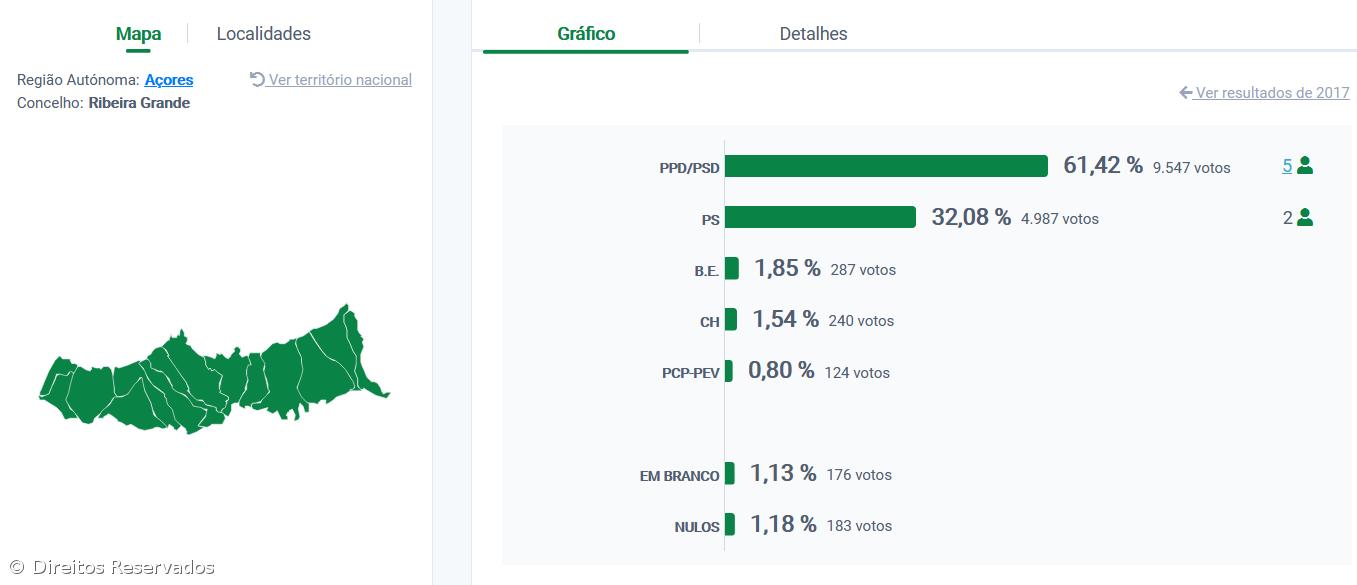Click the PPD/PSD green result bar
Image resolution: width=1357 pixels, height=585 pixels.
pos(886,166)
